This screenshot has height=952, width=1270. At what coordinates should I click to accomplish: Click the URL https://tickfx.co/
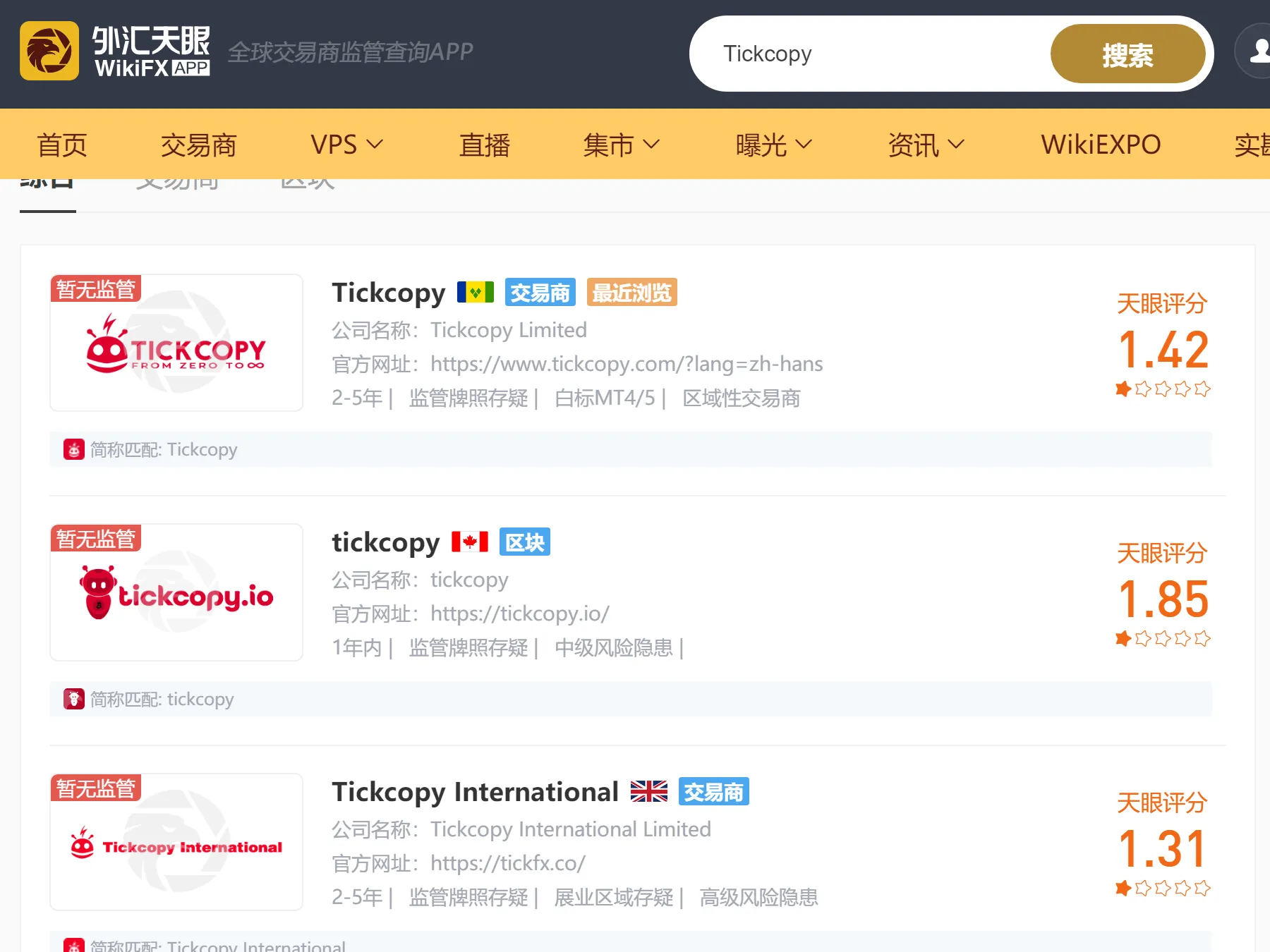(x=508, y=863)
